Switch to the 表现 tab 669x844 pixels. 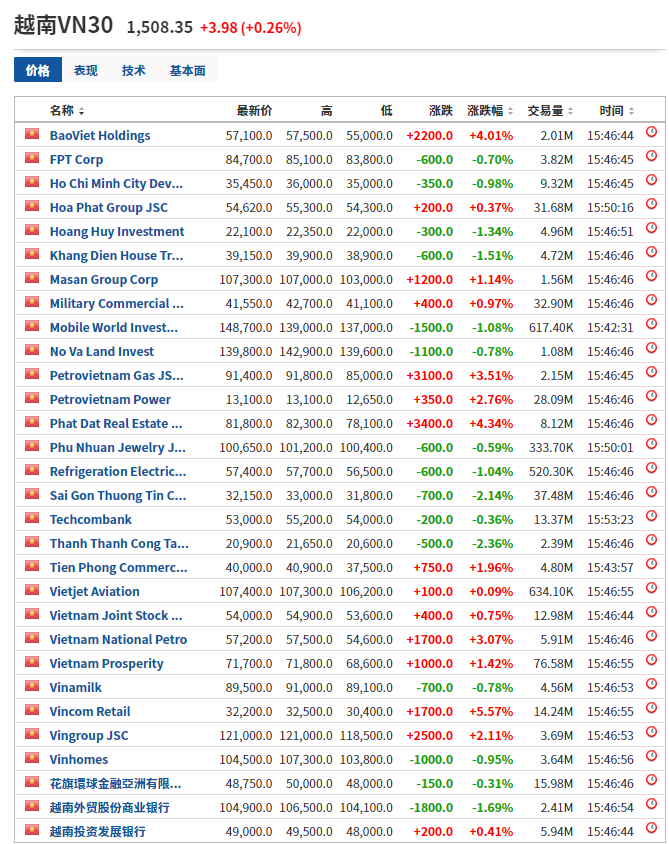pyautogui.click(x=86, y=70)
